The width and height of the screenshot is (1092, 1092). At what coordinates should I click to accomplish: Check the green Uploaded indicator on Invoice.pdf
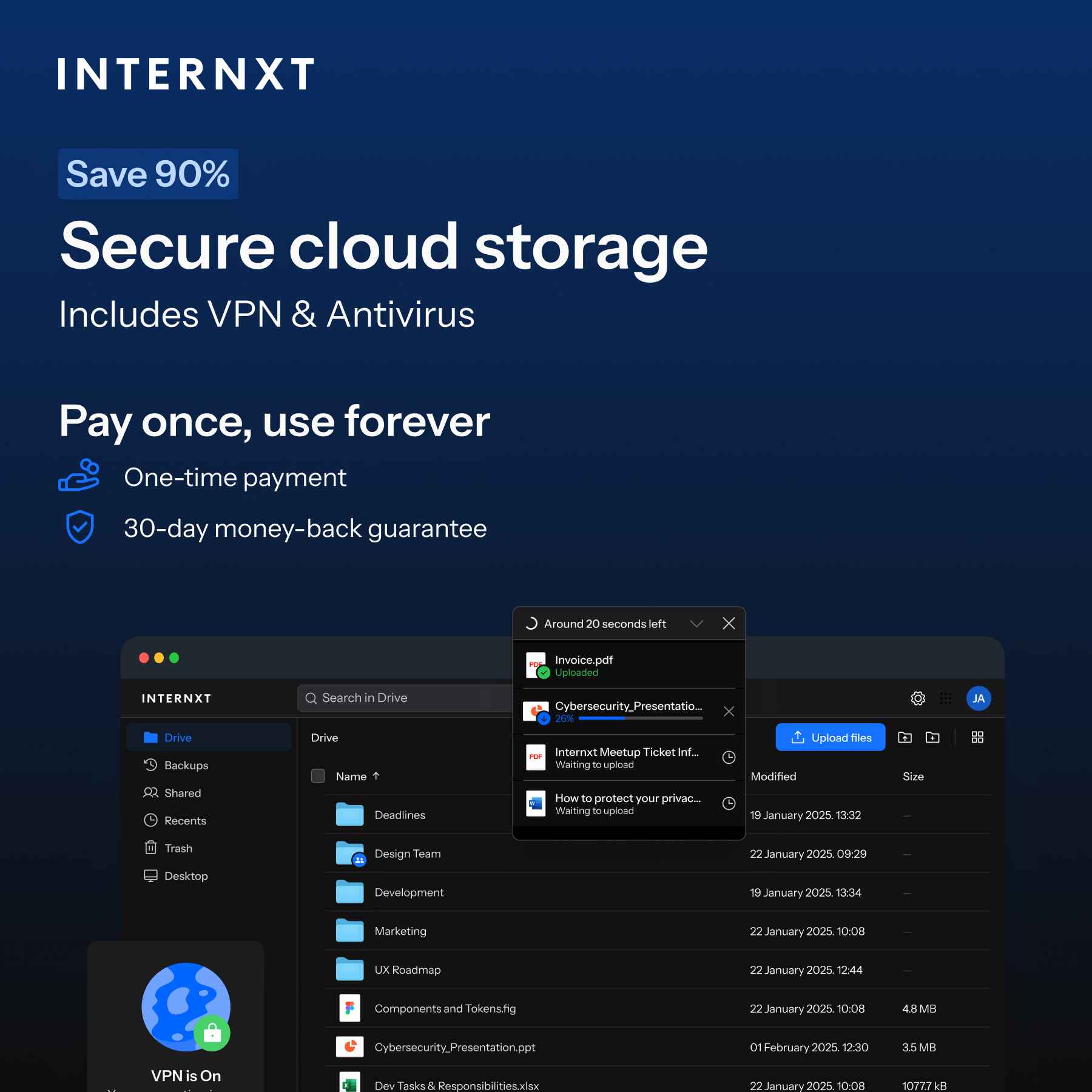pyautogui.click(x=544, y=673)
